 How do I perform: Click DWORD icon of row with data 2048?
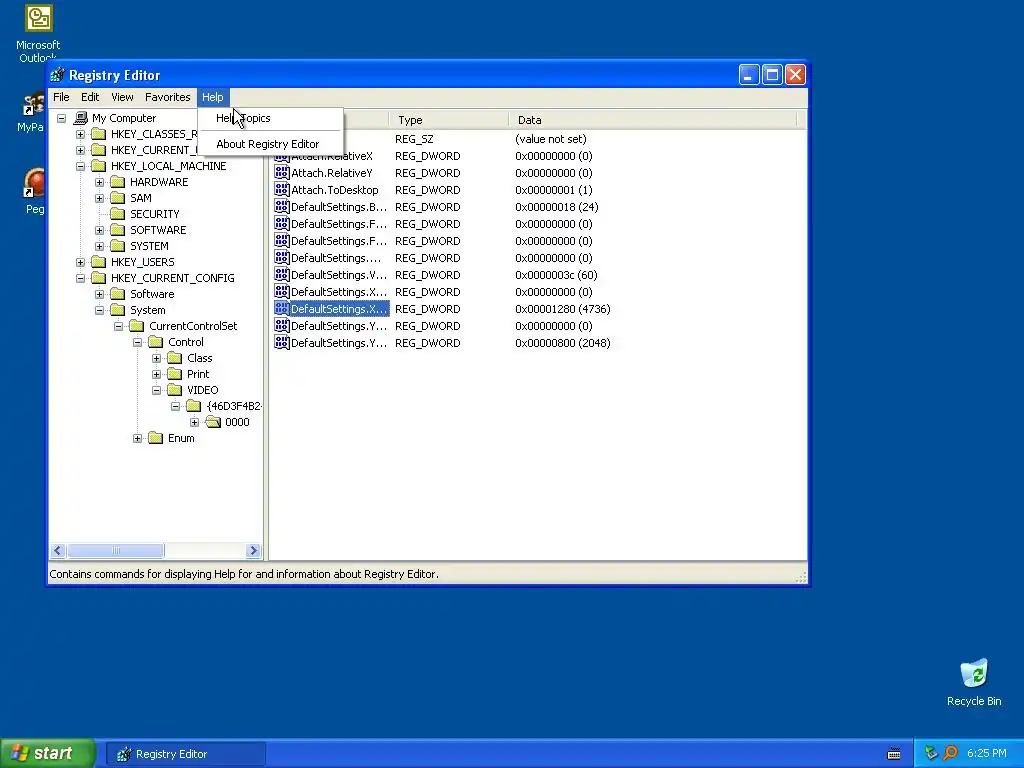point(281,342)
